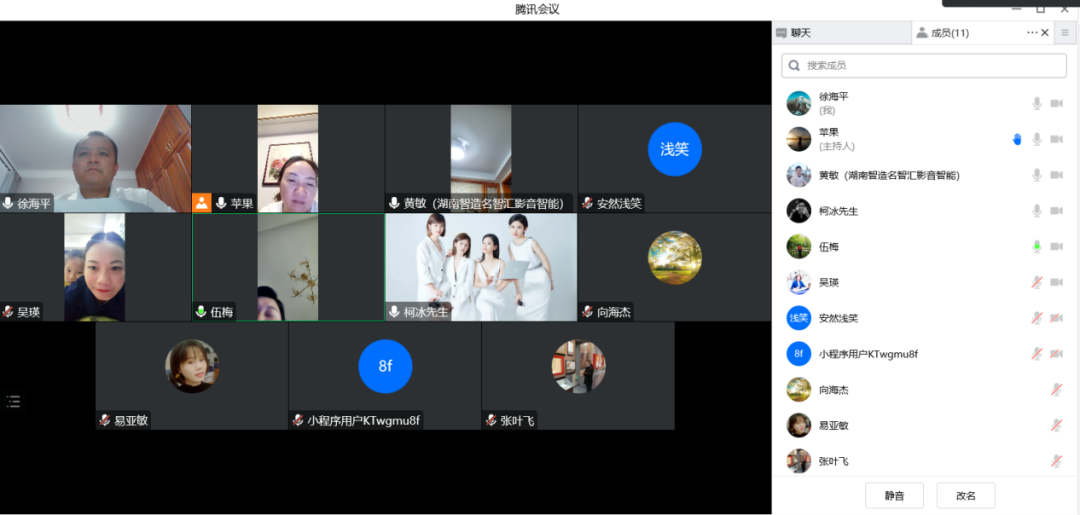Click mic icon on 苹果 video tile
Image resolution: width=1080 pixels, height=515 pixels.
[x=221, y=203]
